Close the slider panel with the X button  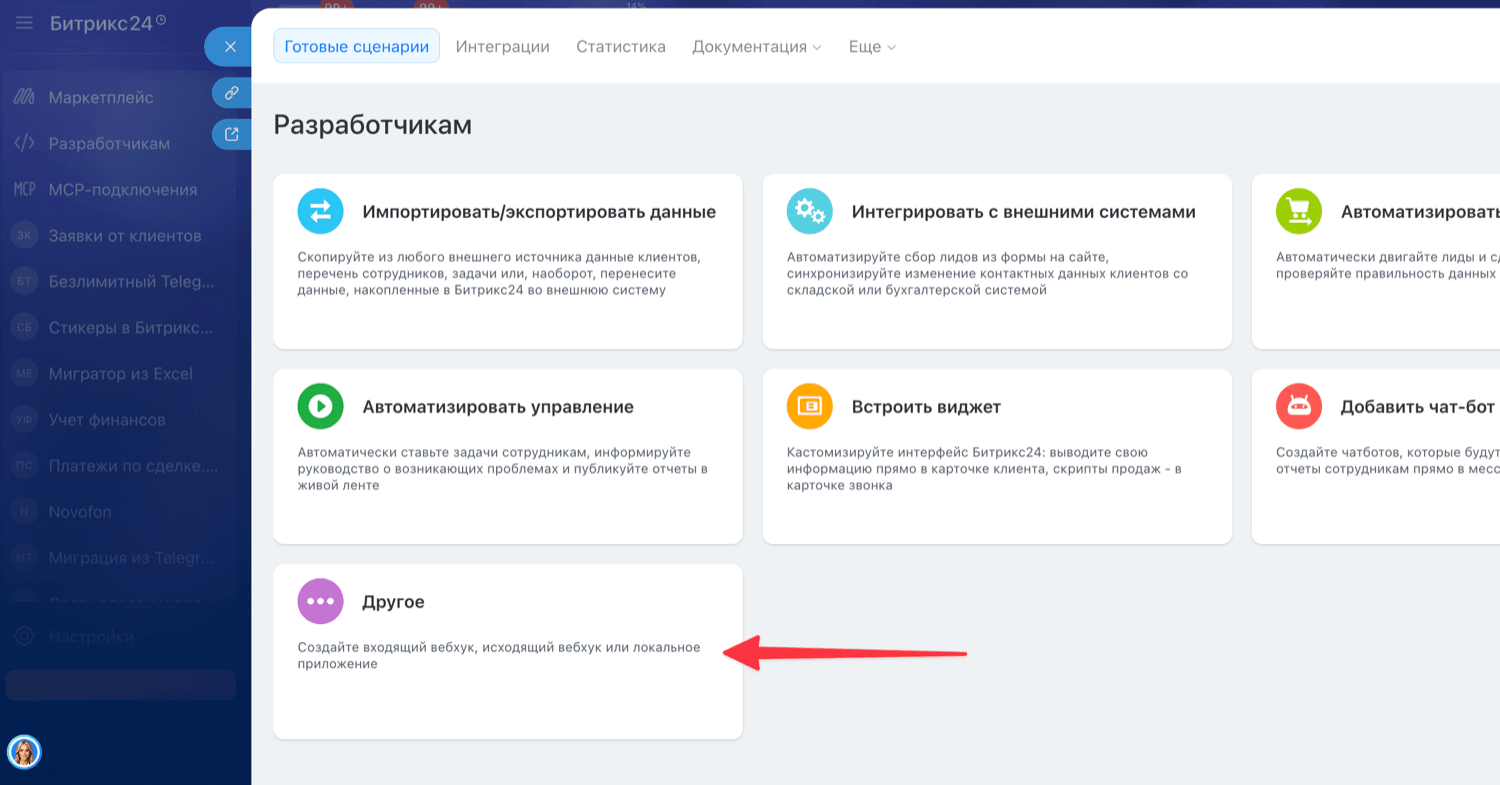[x=230, y=46]
